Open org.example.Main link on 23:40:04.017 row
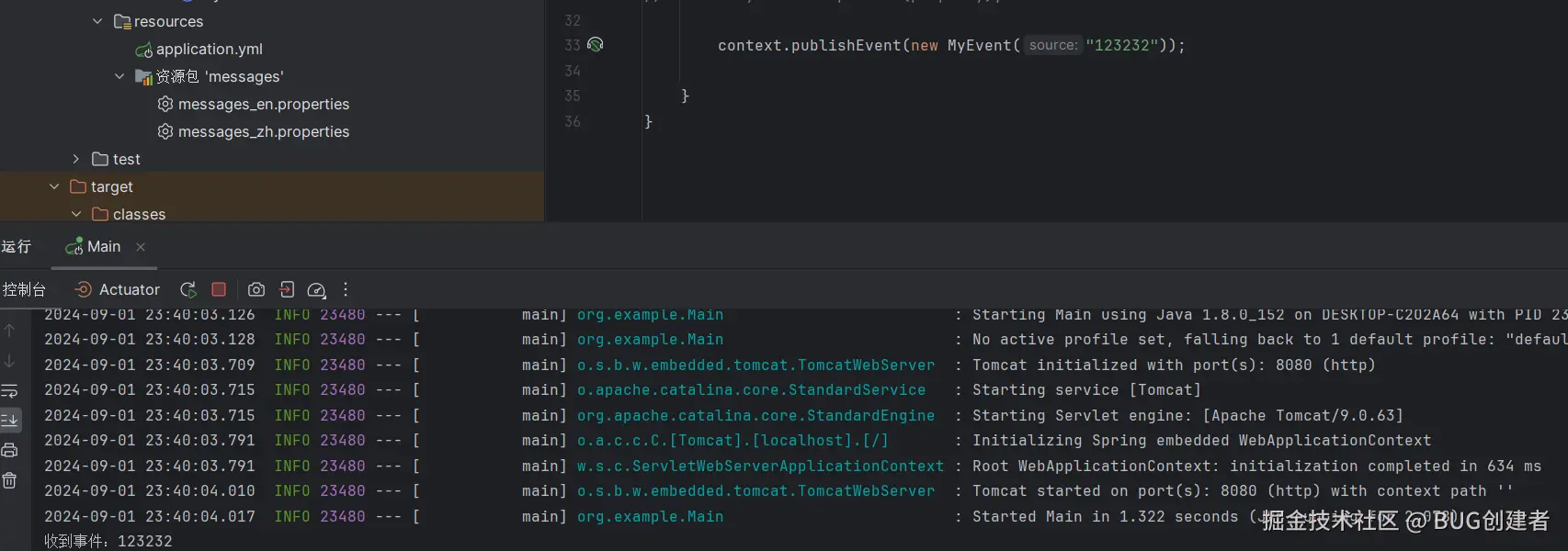The width and height of the screenshot is (1568, 551). (x=650, y=517)
